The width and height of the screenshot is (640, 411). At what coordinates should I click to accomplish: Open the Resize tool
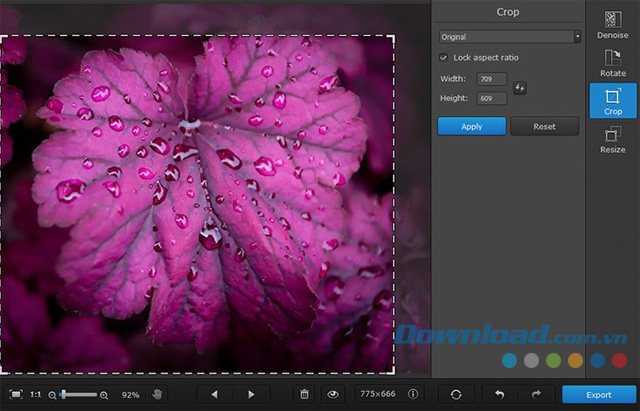coord(612,138)
